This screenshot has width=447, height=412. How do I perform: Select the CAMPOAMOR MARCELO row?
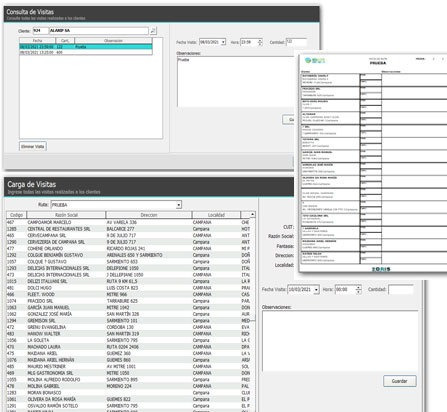128,222
